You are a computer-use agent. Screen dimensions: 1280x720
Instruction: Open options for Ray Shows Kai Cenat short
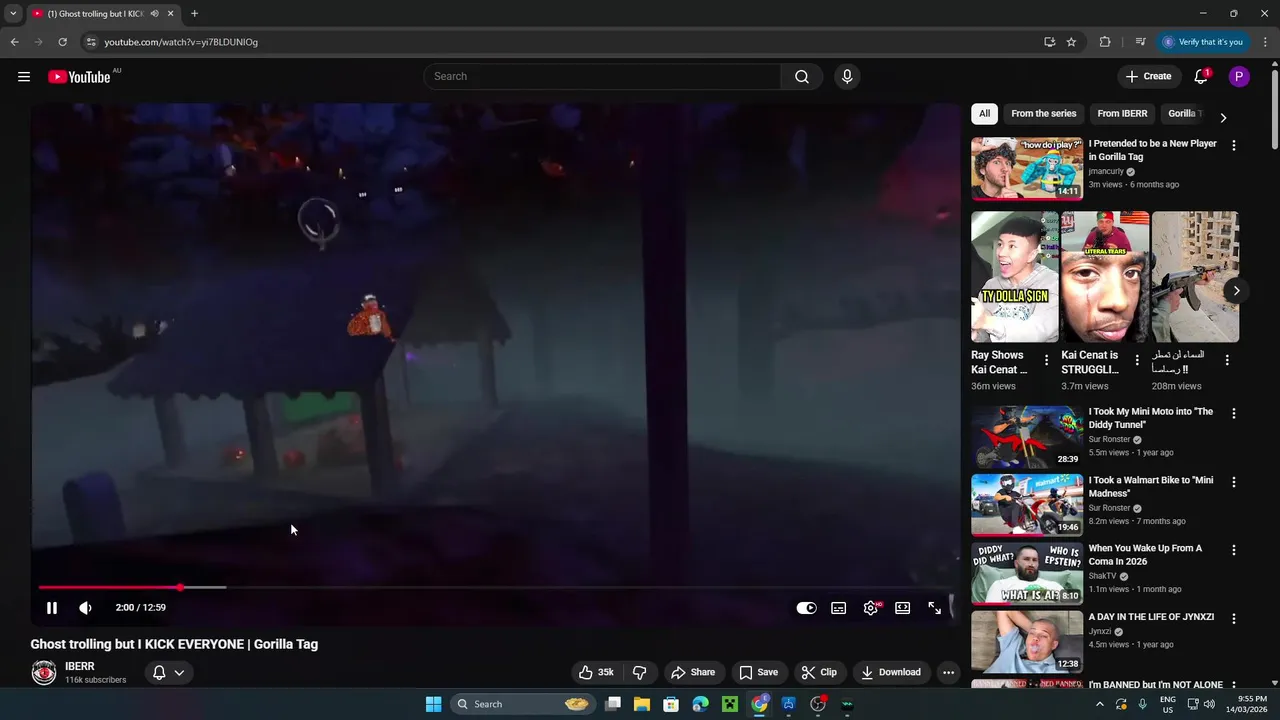click(x=1047, y=360)
